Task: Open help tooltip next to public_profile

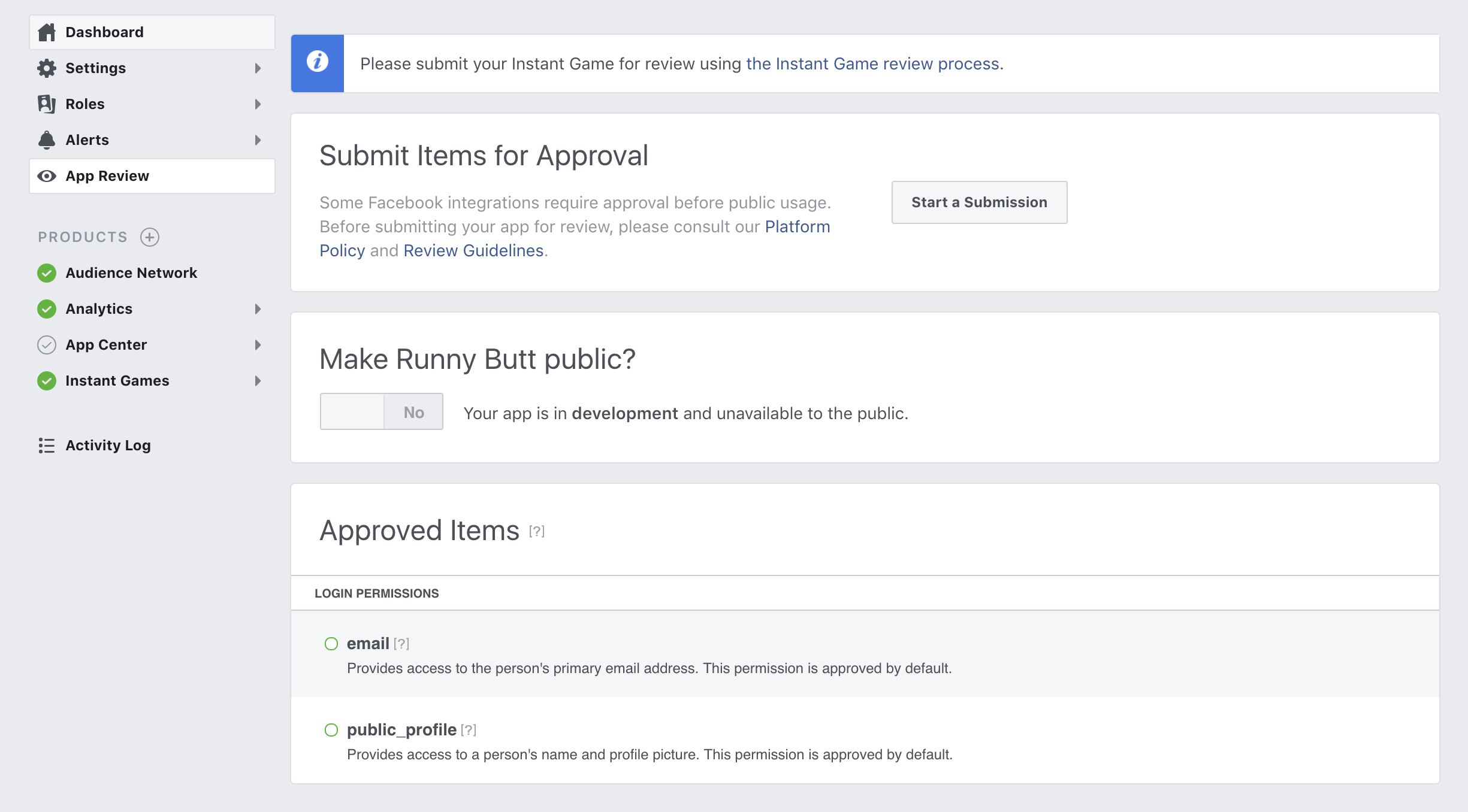Action: coord(469,730)
